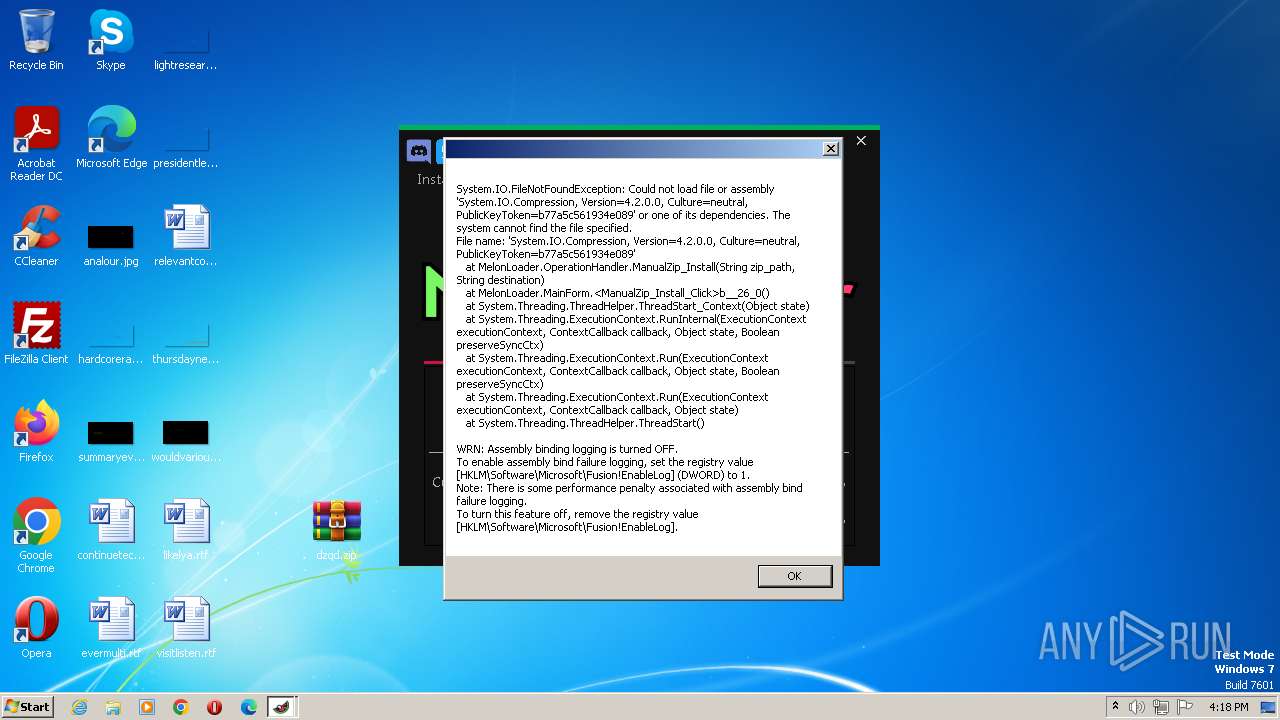Show hidden system tray icons
Screen dimensions: 1280x720
[x=1115, y=706]
